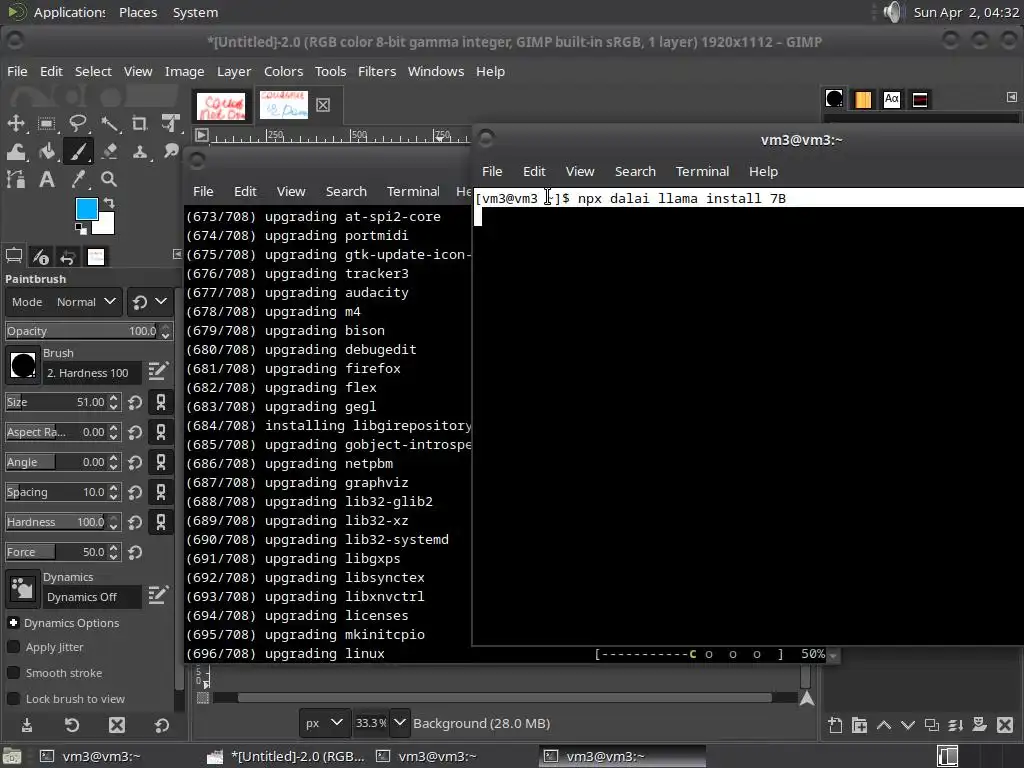This screenshot has height=768, width=1024.
Task: Select the Rectangle Select tool
Action: point(46,123)
